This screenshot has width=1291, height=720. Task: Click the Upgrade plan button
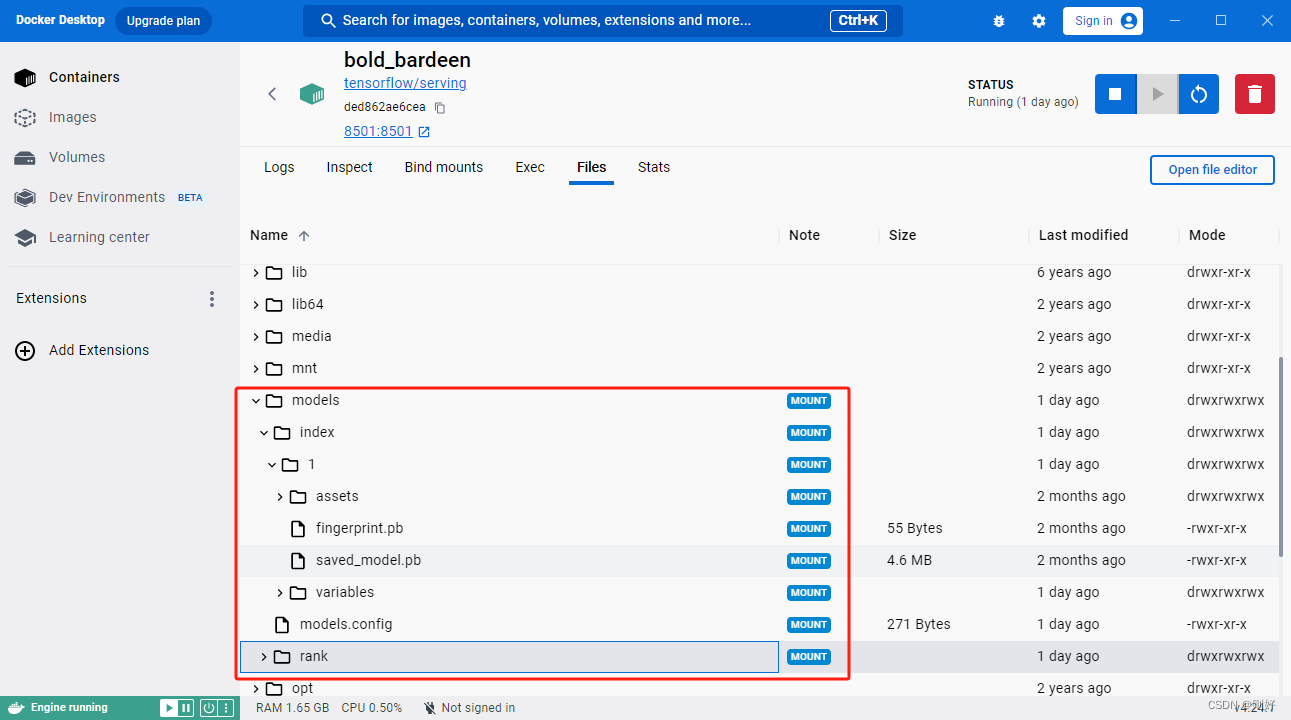(x=163, y=21)
